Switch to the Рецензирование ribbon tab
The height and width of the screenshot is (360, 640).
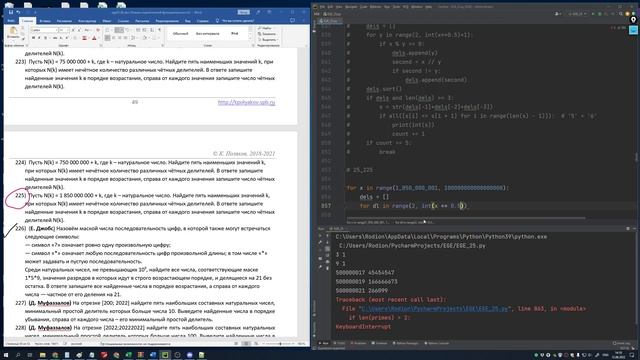tap(167, 21)
